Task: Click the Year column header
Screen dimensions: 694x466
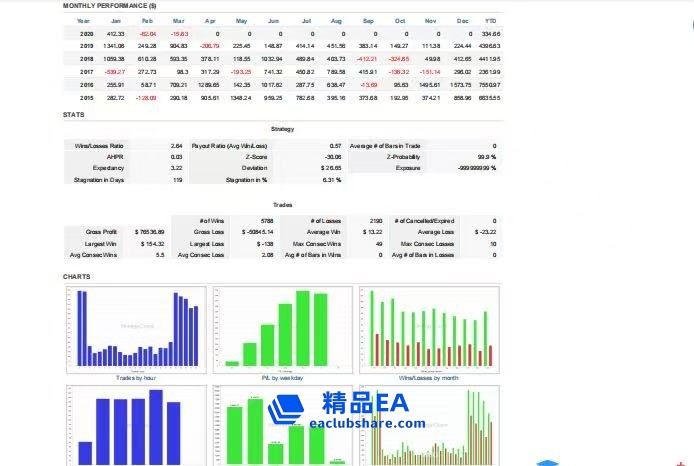Action: (84, 20)
